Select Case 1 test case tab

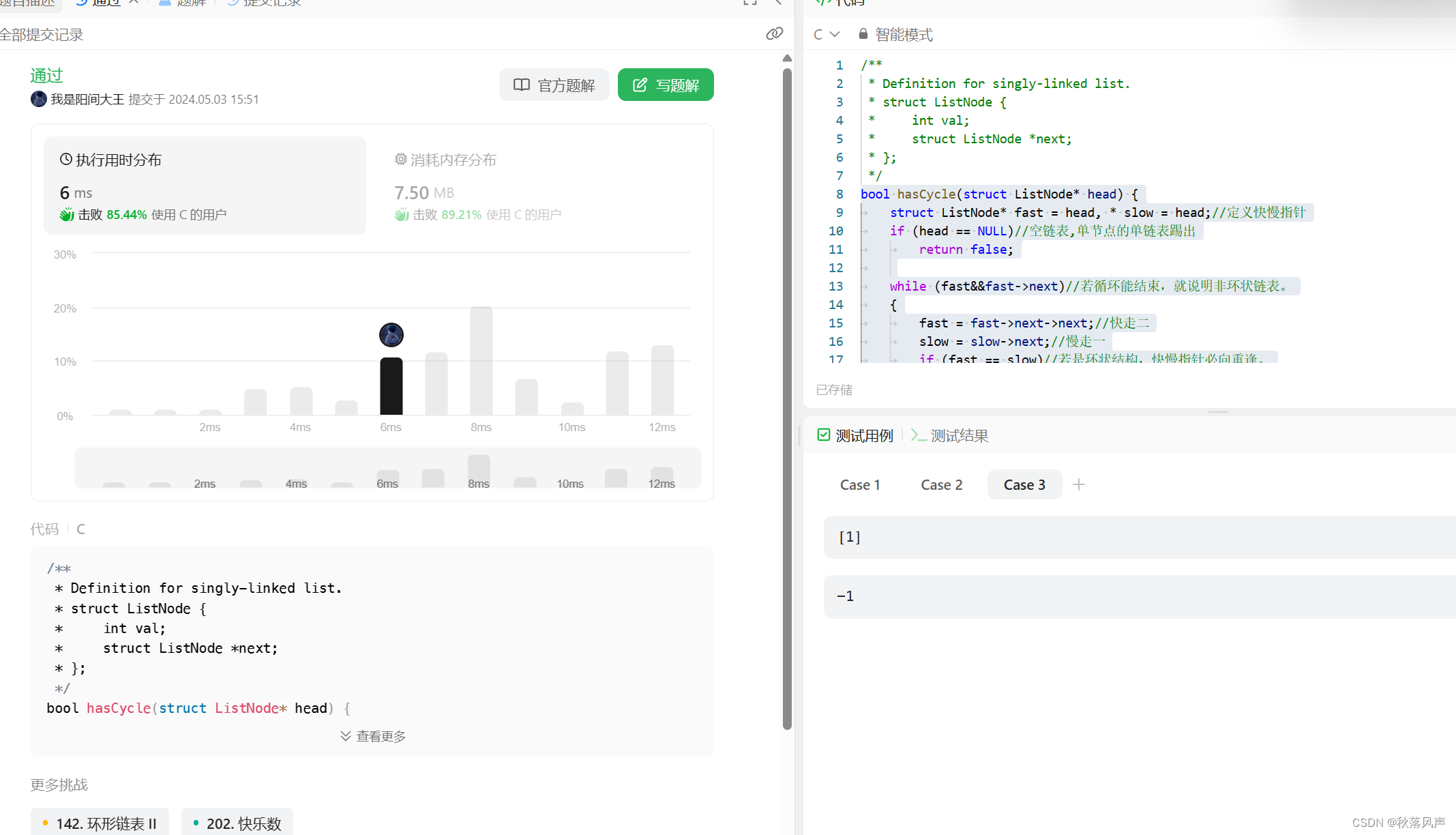tap(859, 484)
